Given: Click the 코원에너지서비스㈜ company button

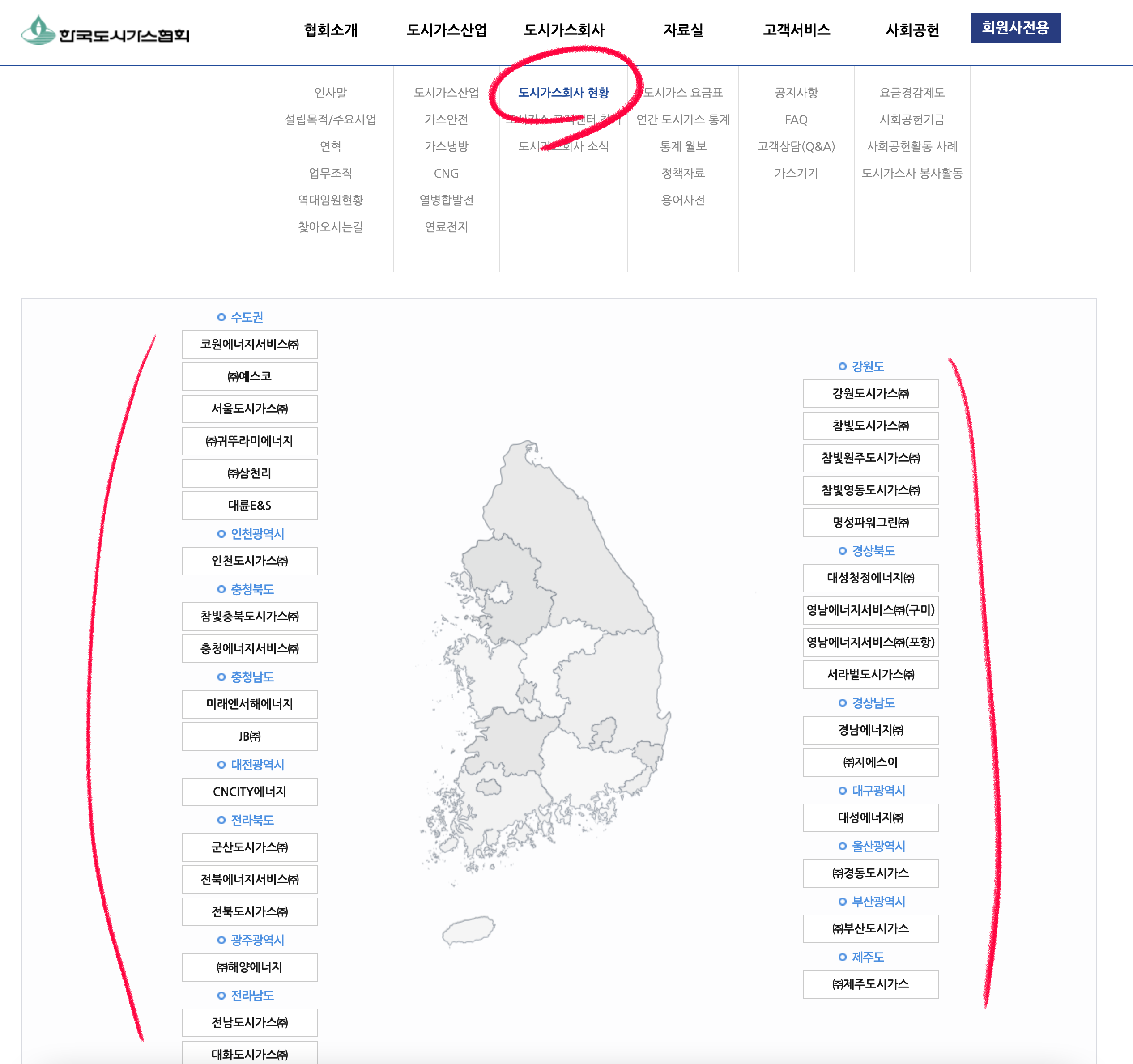Looking at the screenshot, I should point(249,344).
